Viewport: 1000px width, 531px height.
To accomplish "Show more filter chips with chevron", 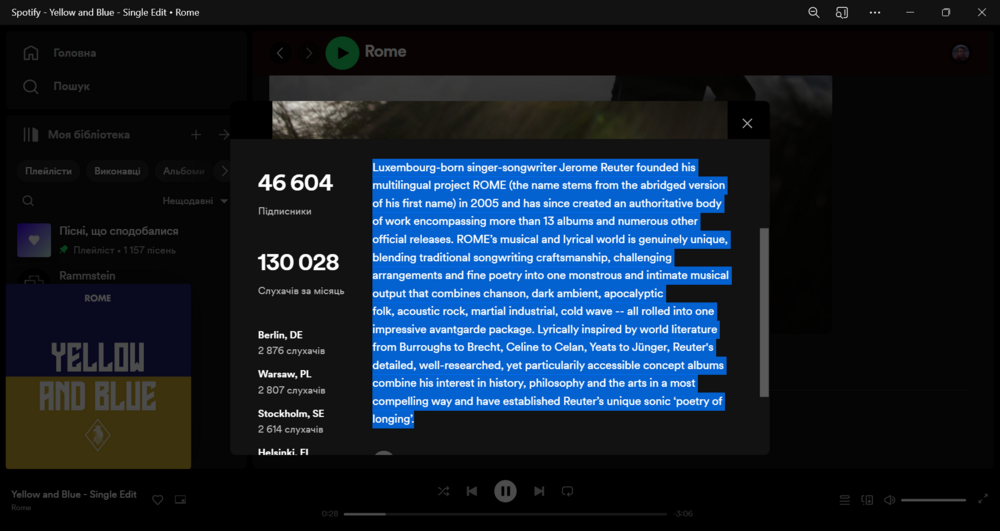I will tap(224, 171).
